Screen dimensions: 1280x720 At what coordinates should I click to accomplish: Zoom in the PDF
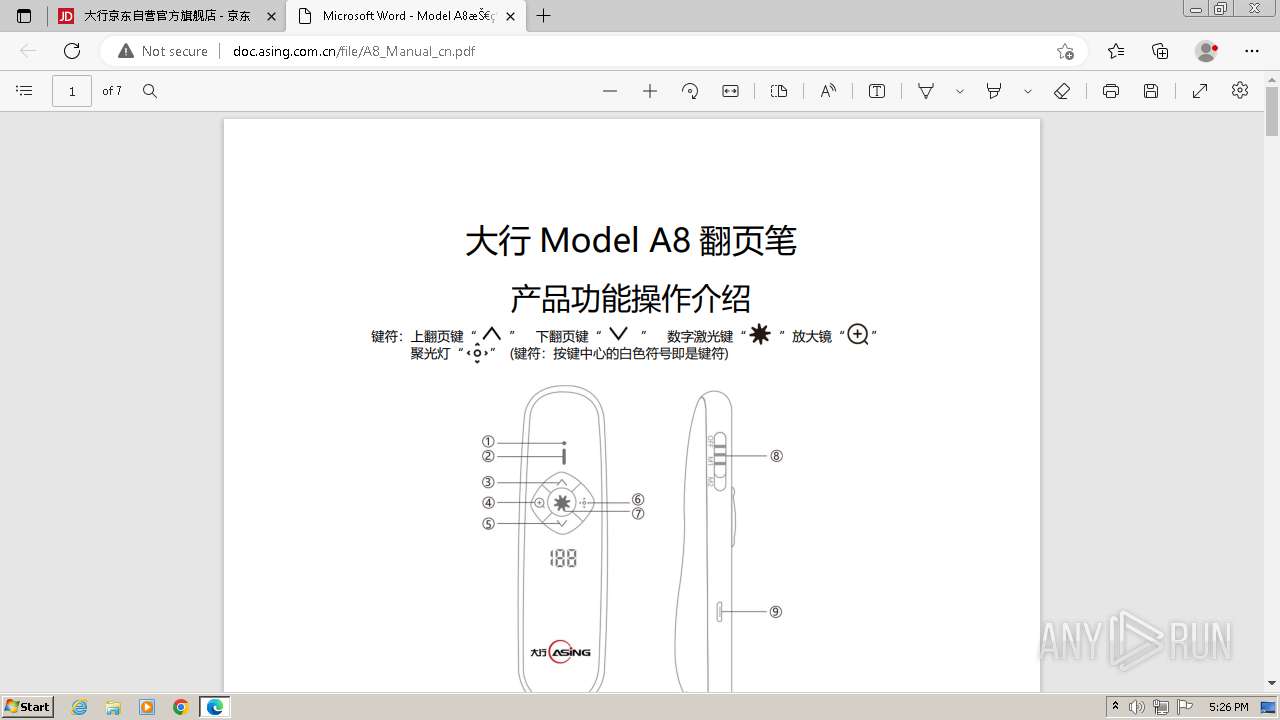650,91
